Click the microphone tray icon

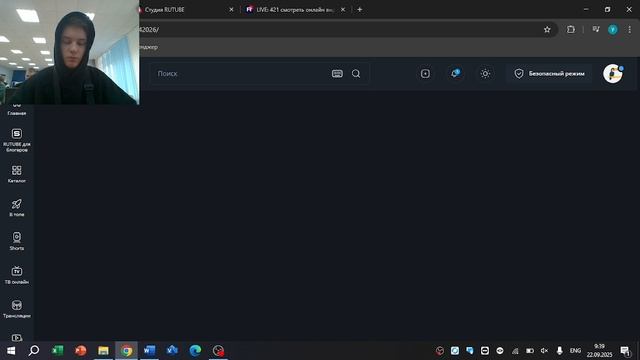coord(560,351)
